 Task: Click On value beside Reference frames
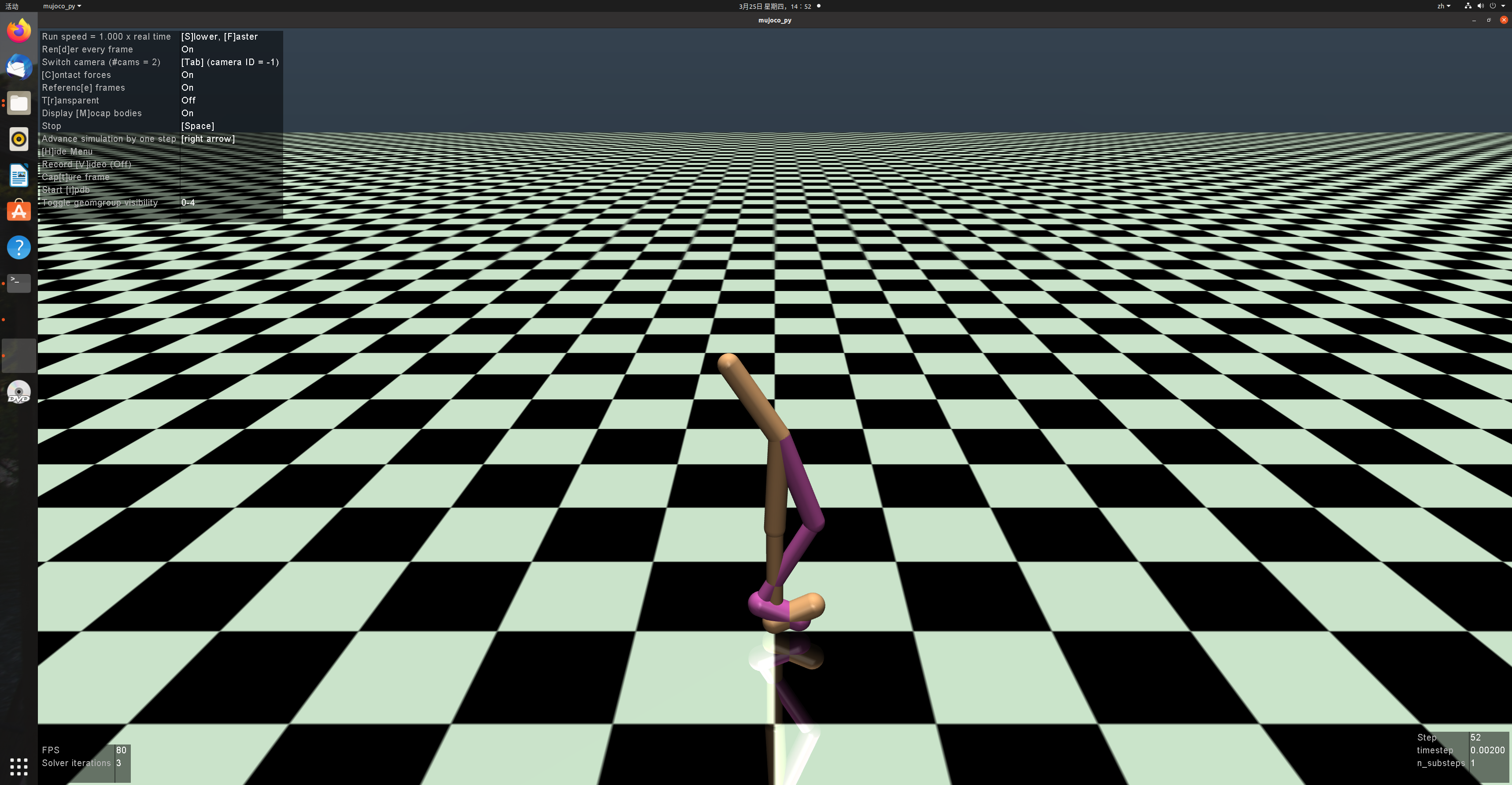(x=187, y=88)
